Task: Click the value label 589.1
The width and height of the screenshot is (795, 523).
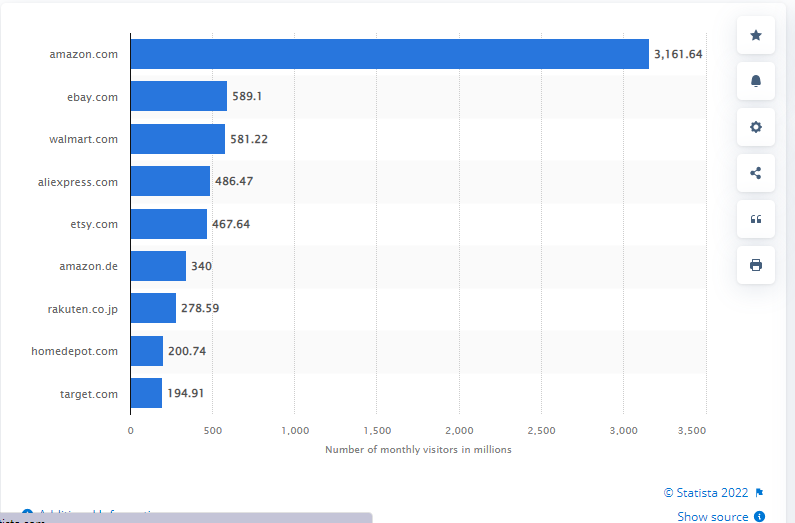Action: pos(247,96)
